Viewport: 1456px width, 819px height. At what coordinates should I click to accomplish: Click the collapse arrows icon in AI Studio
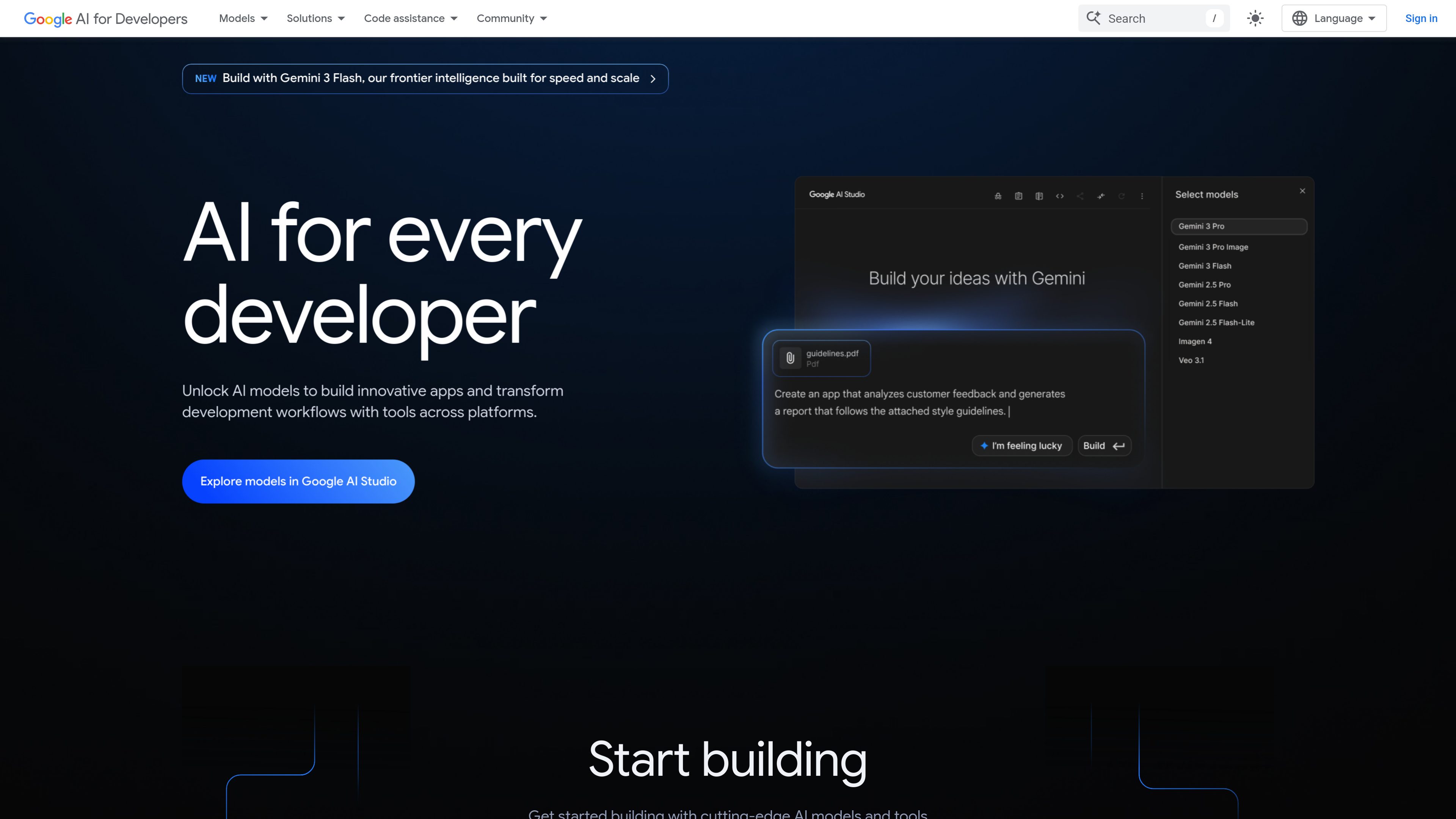[1101, 196]
